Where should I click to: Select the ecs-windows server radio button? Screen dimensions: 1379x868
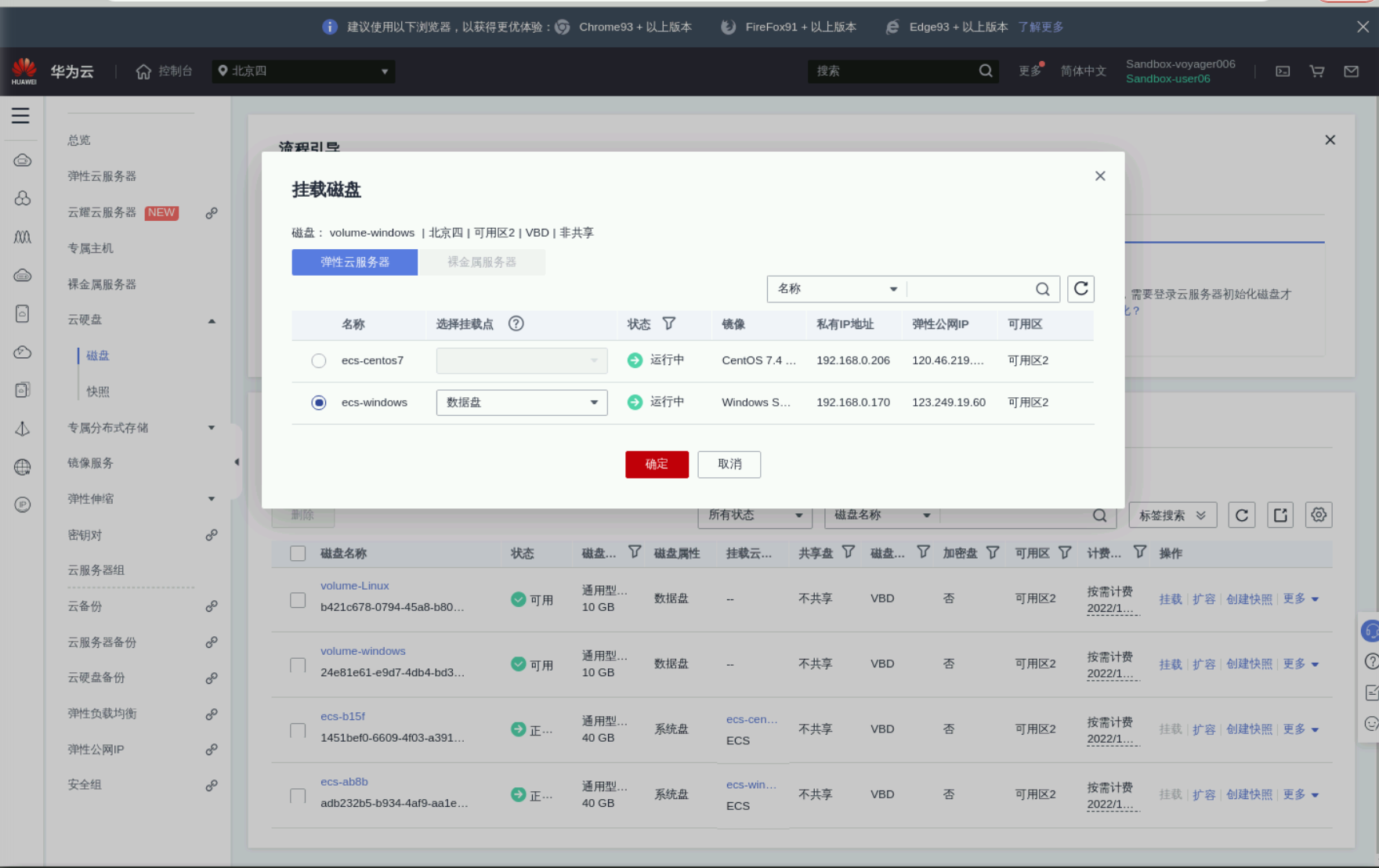click(x=318, y=403)
